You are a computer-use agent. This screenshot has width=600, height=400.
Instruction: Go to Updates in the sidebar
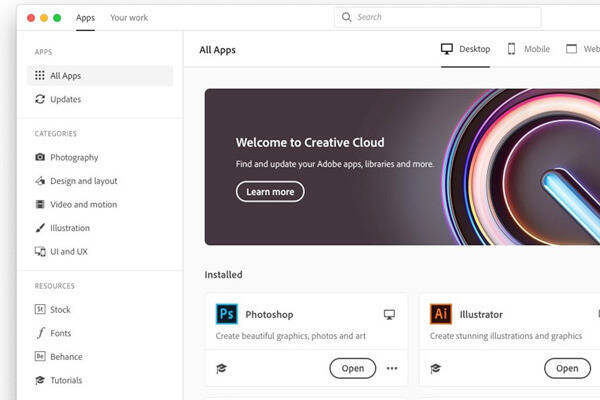click(x=65, y=99)
